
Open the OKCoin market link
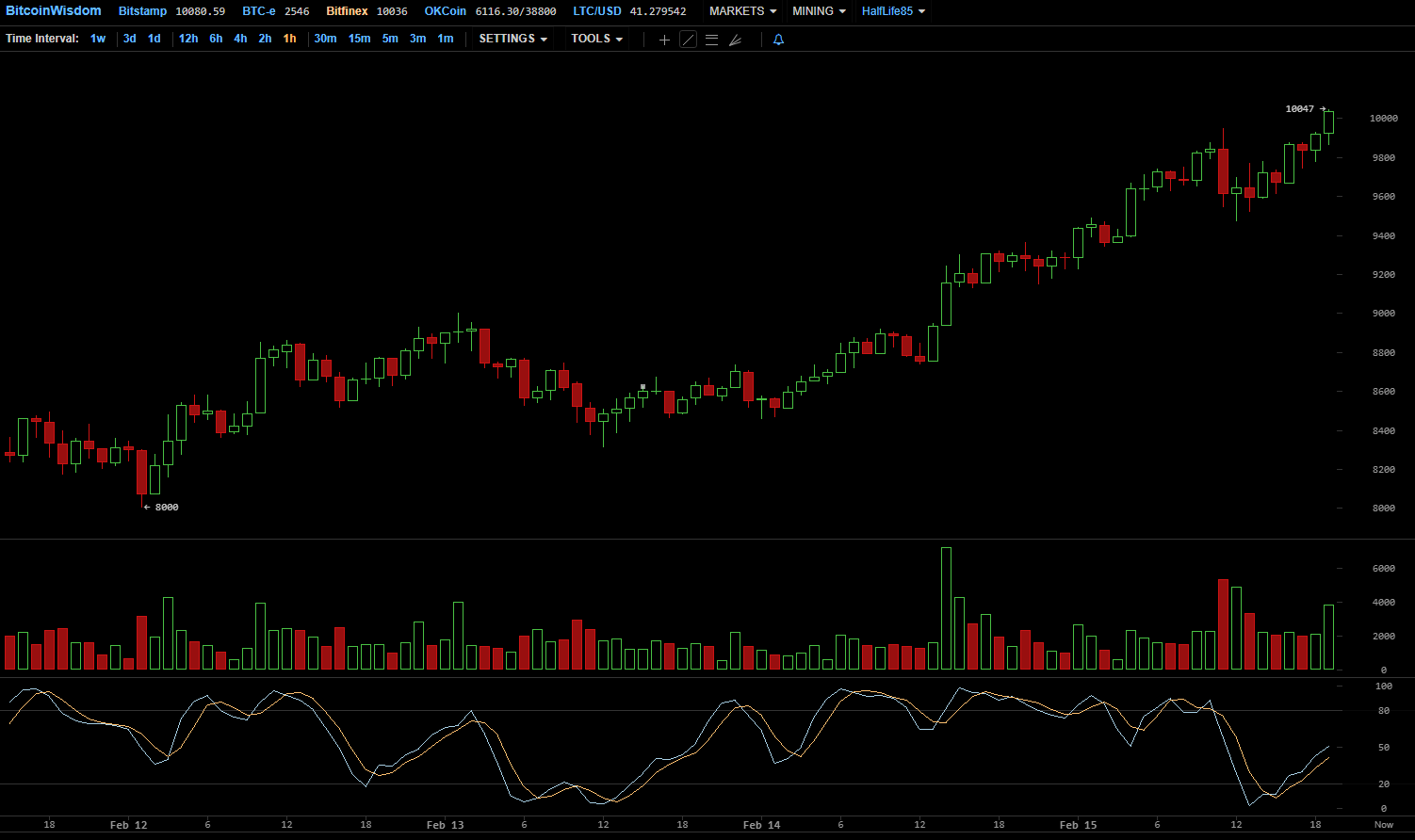pos(445,11)
